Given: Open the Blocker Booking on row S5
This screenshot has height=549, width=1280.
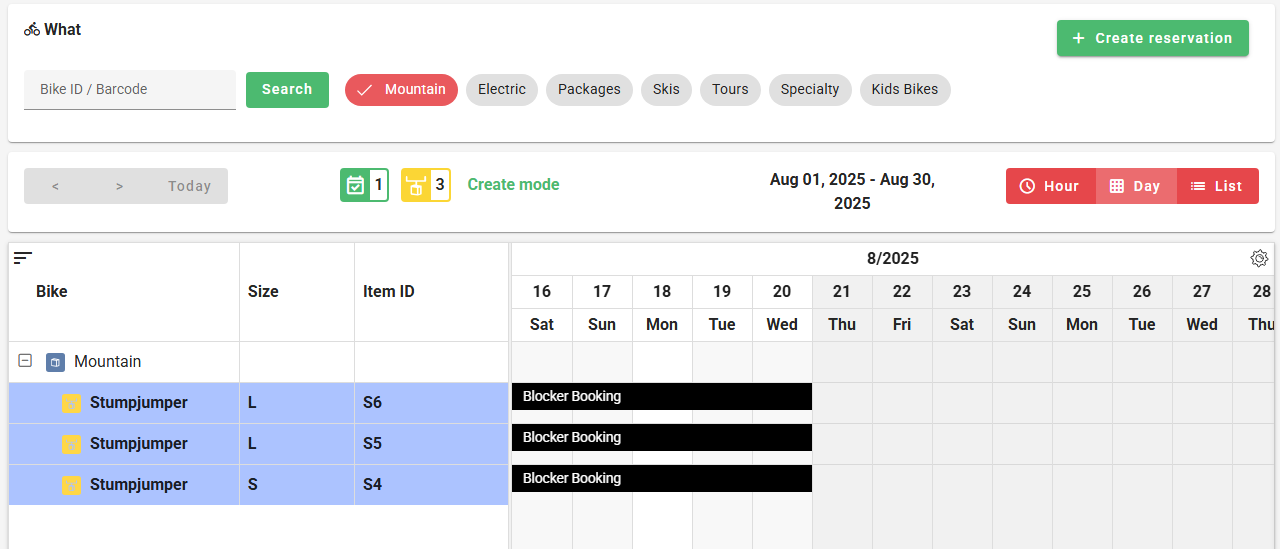Looking at the screenshot, I should (x=662, y=437).
